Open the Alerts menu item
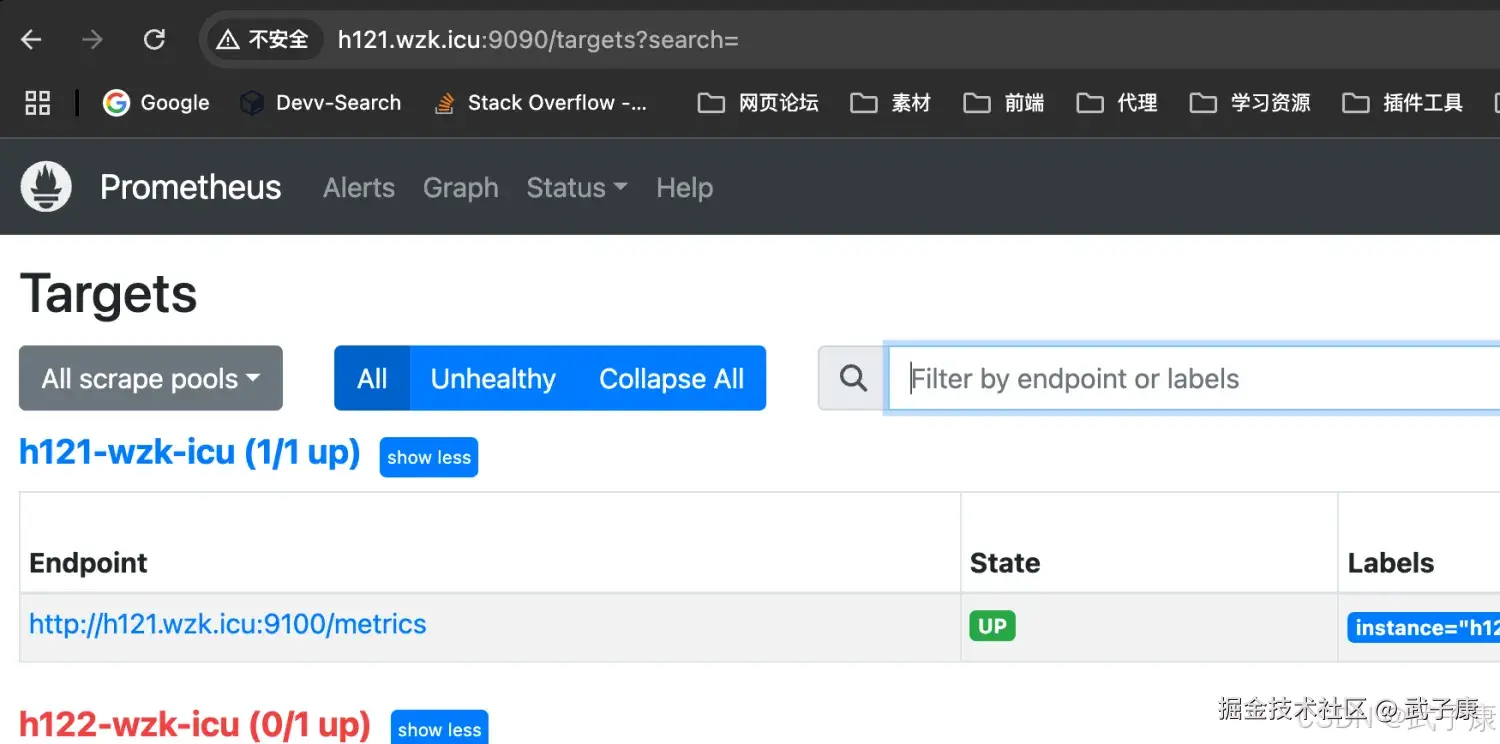The width and height of the screenshot is (1500, 744). [x=358, y=188]
